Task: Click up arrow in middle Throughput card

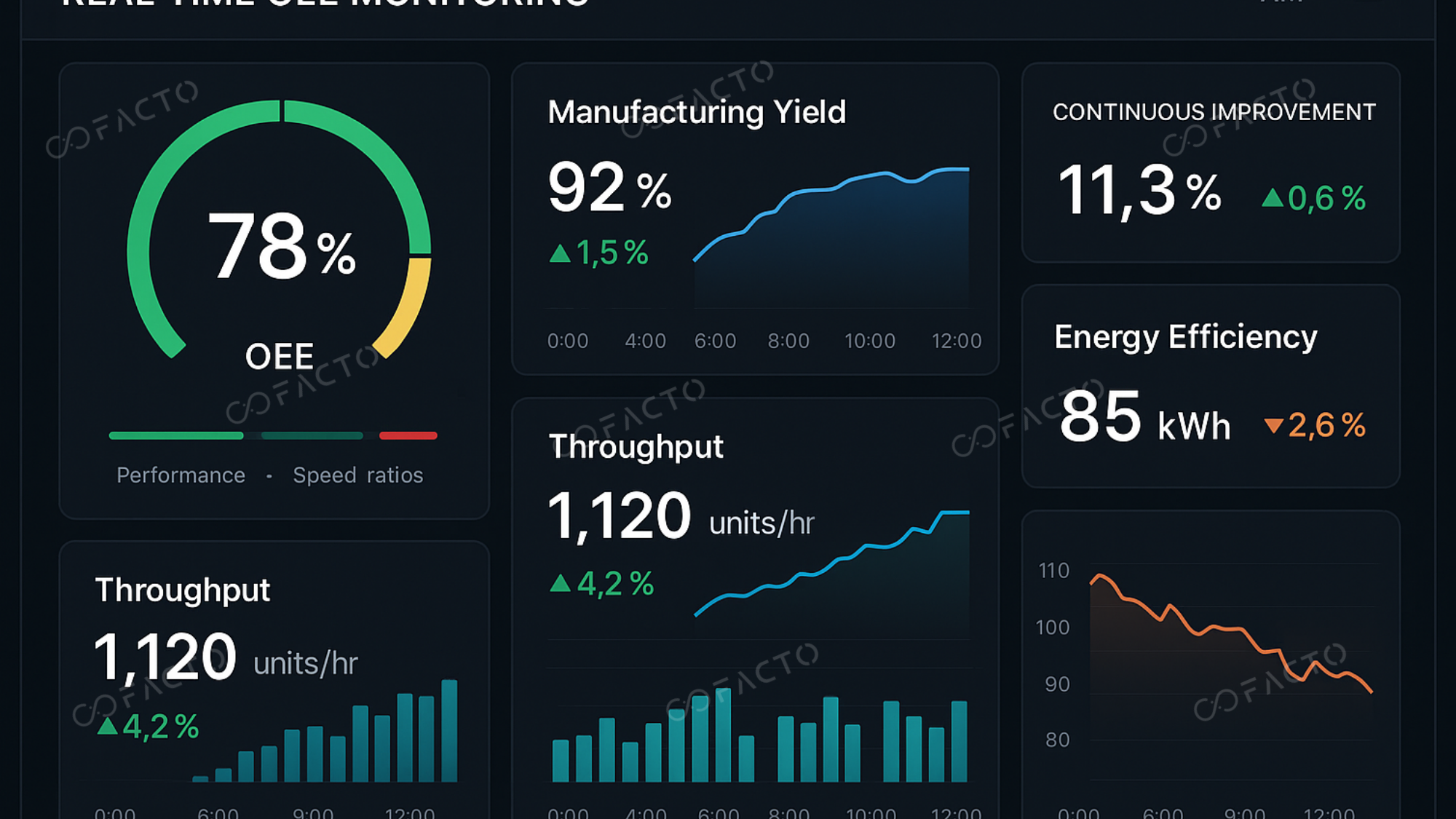Action: (x=560, y=584)
